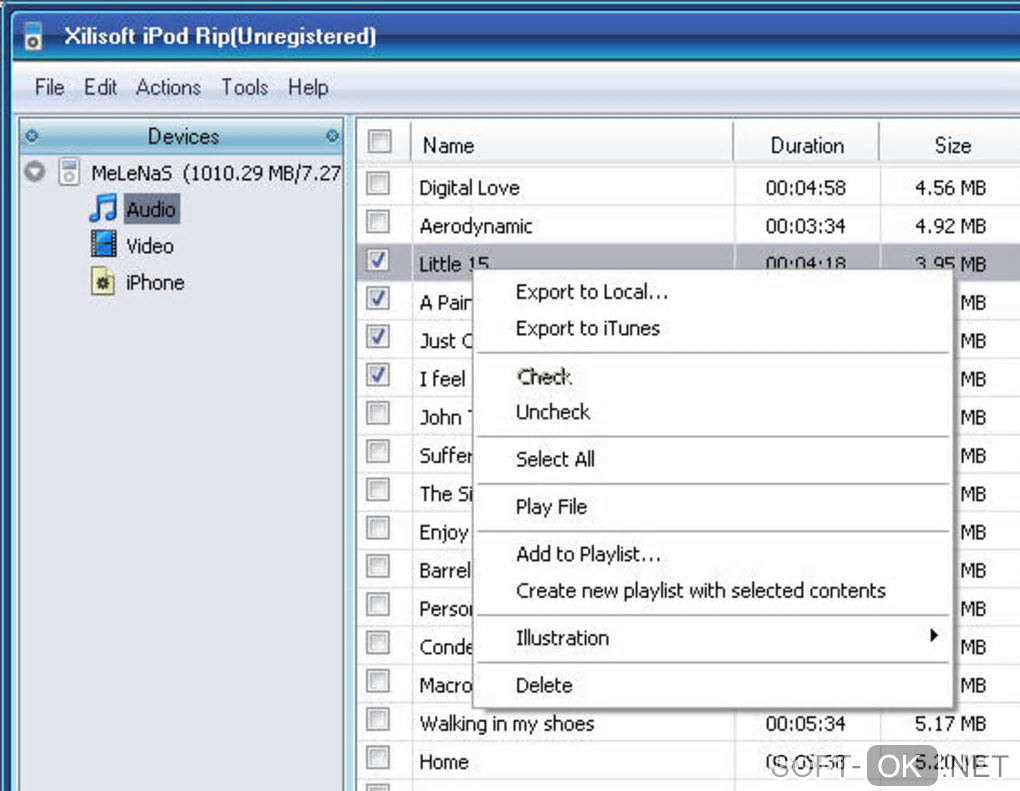Click the MeLeNaS iPod device icon

[69, 172]
